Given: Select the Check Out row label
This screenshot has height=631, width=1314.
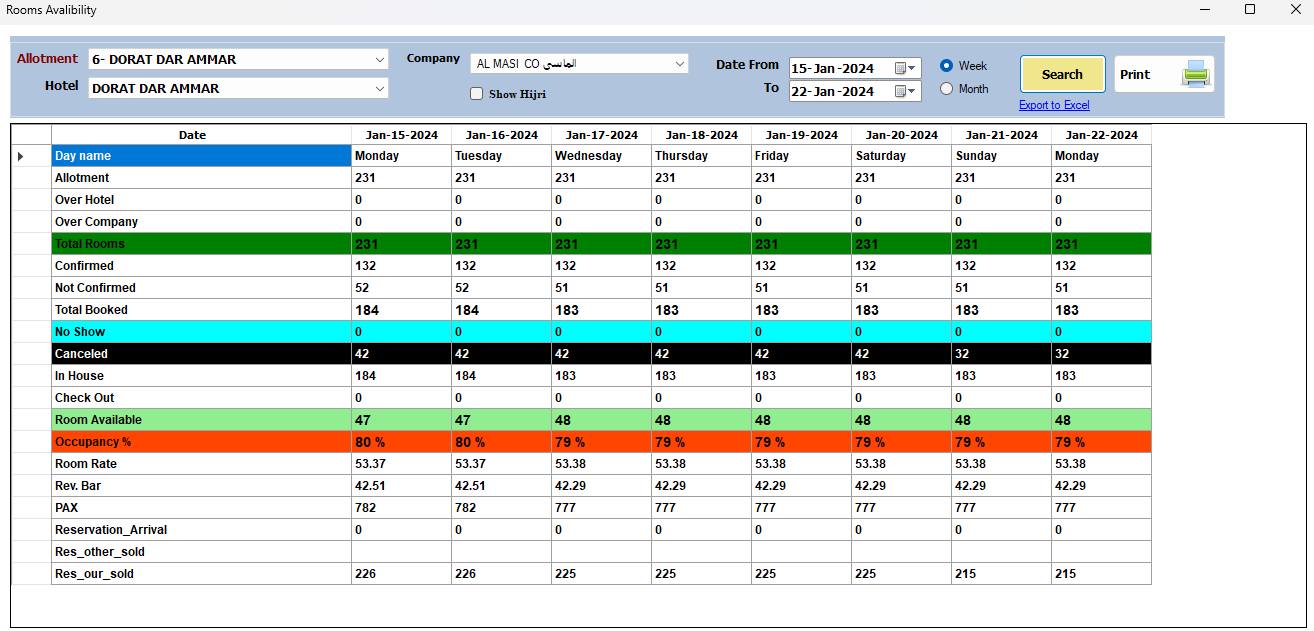Looking at the screenshot, I should tap(201, 398).
